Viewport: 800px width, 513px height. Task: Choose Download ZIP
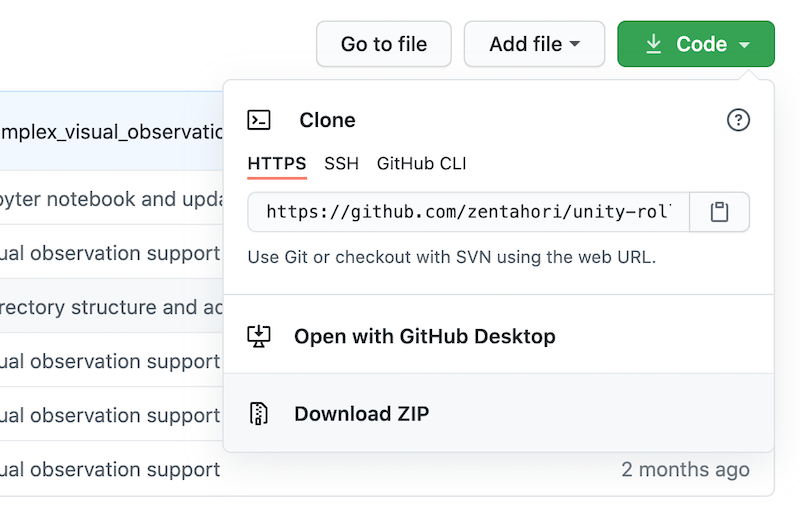pos(498,413)
